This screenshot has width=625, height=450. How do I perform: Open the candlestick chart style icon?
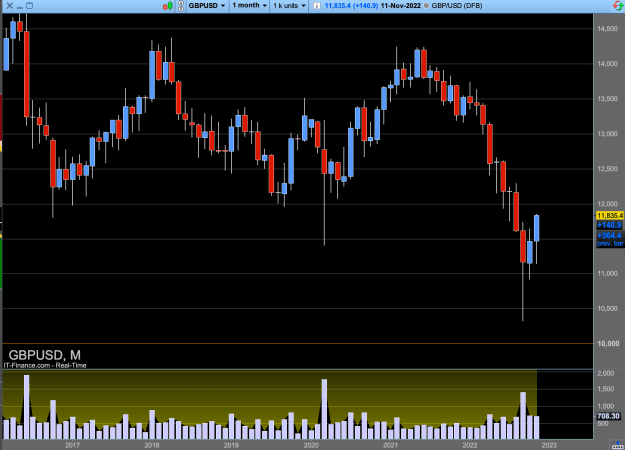(x=168, y=6)
